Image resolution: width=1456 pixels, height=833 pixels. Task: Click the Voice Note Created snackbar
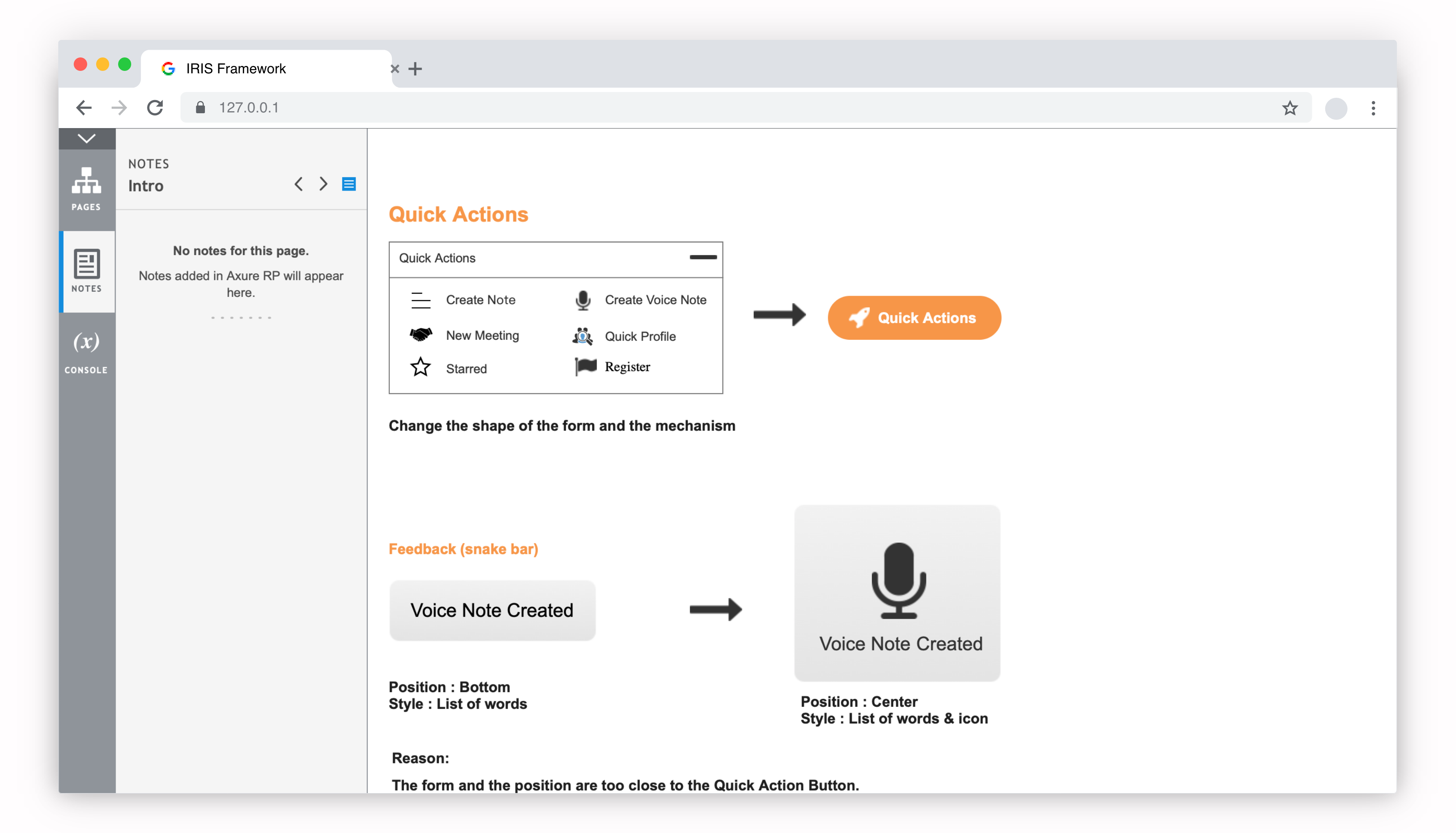click(492, 610)
